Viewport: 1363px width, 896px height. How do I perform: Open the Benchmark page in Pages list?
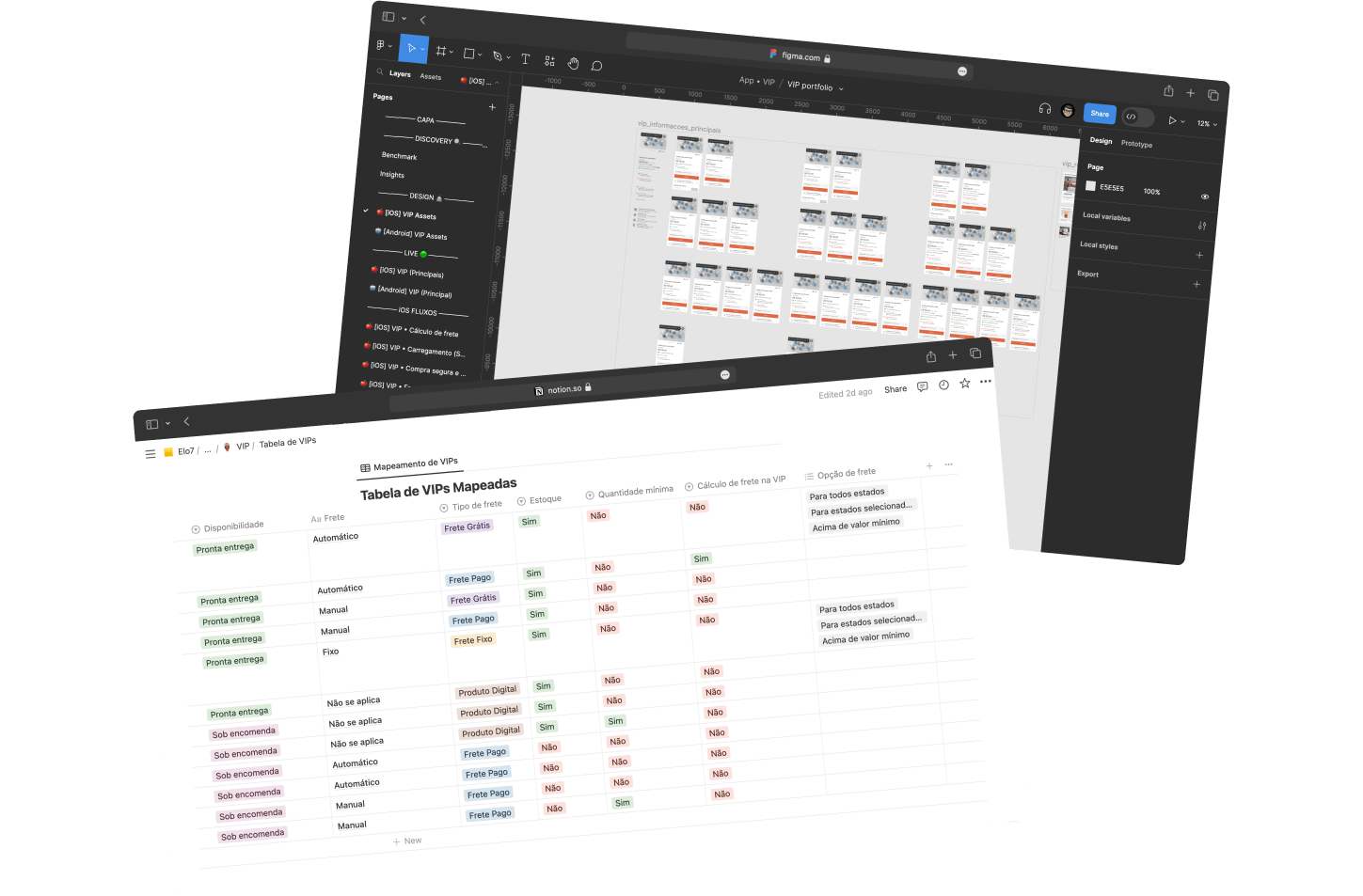[x=399, y=156]
